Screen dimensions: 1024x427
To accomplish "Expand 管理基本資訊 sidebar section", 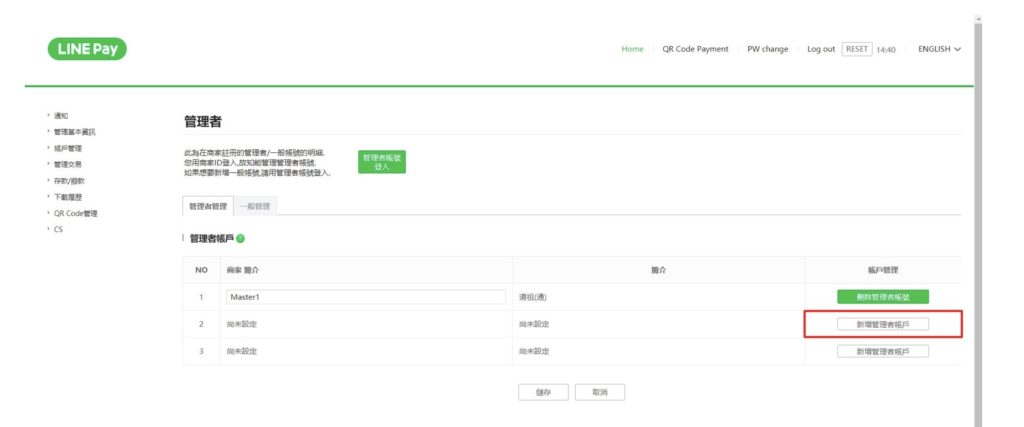I will click(x=74, y=132).
